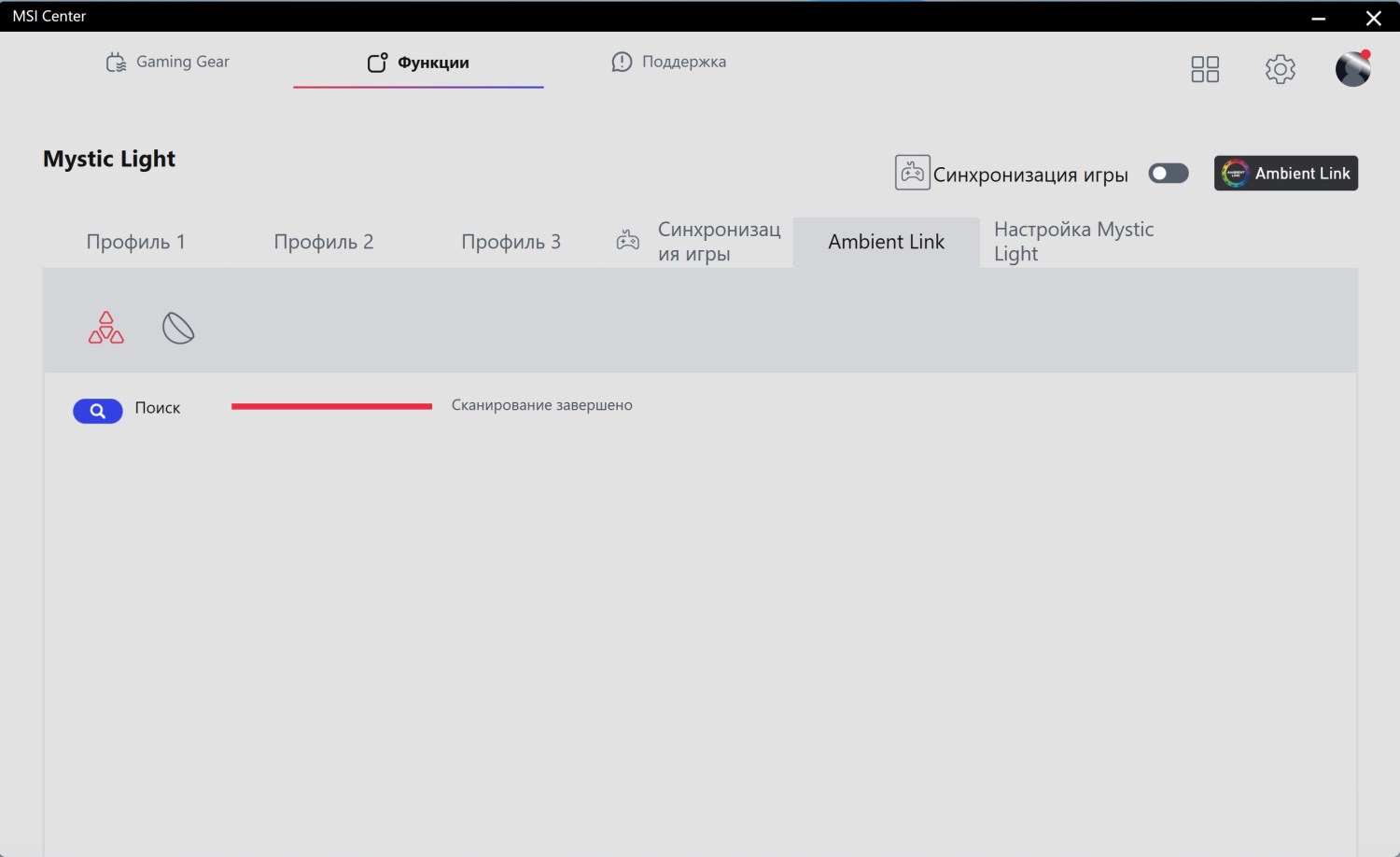The width and height of the screenshot is (1400, 857).
Task: Minimize the MSI Center window
Action: pos(1319,18)
